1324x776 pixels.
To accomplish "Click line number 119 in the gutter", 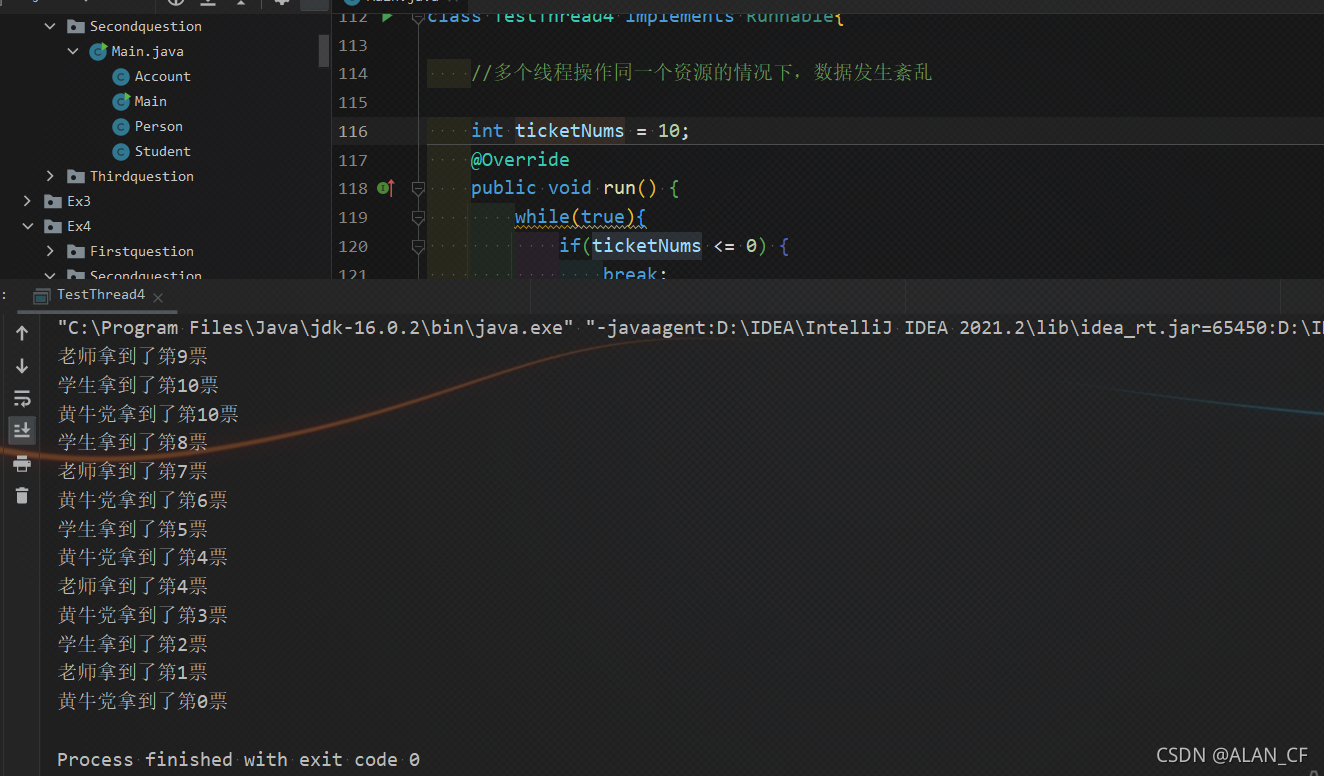I will (353, 217).
